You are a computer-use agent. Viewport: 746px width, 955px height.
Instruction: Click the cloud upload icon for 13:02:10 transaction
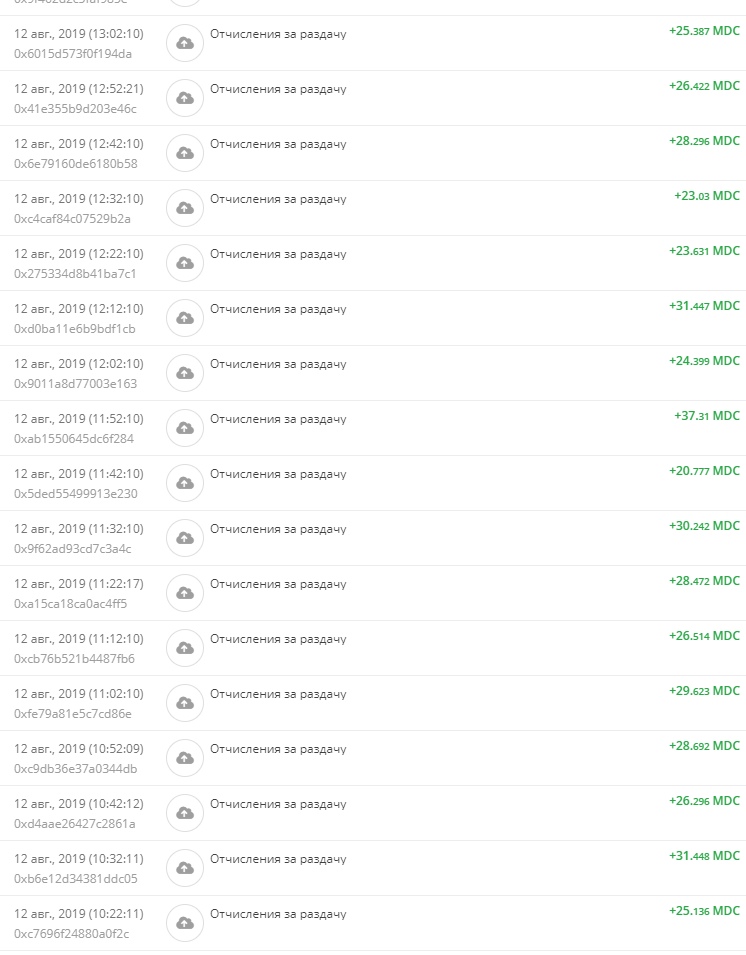(185, 43)
